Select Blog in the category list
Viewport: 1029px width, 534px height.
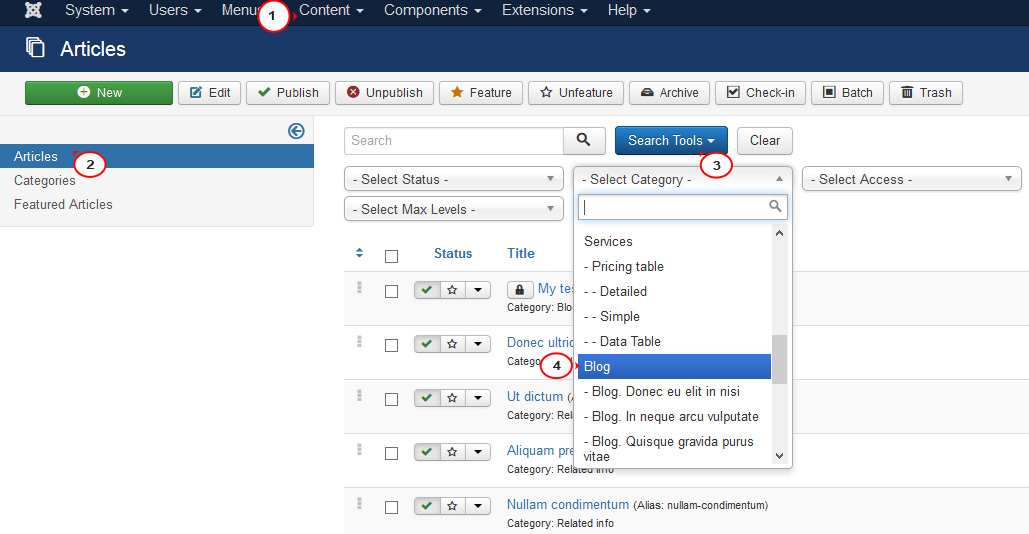[674, 367]
